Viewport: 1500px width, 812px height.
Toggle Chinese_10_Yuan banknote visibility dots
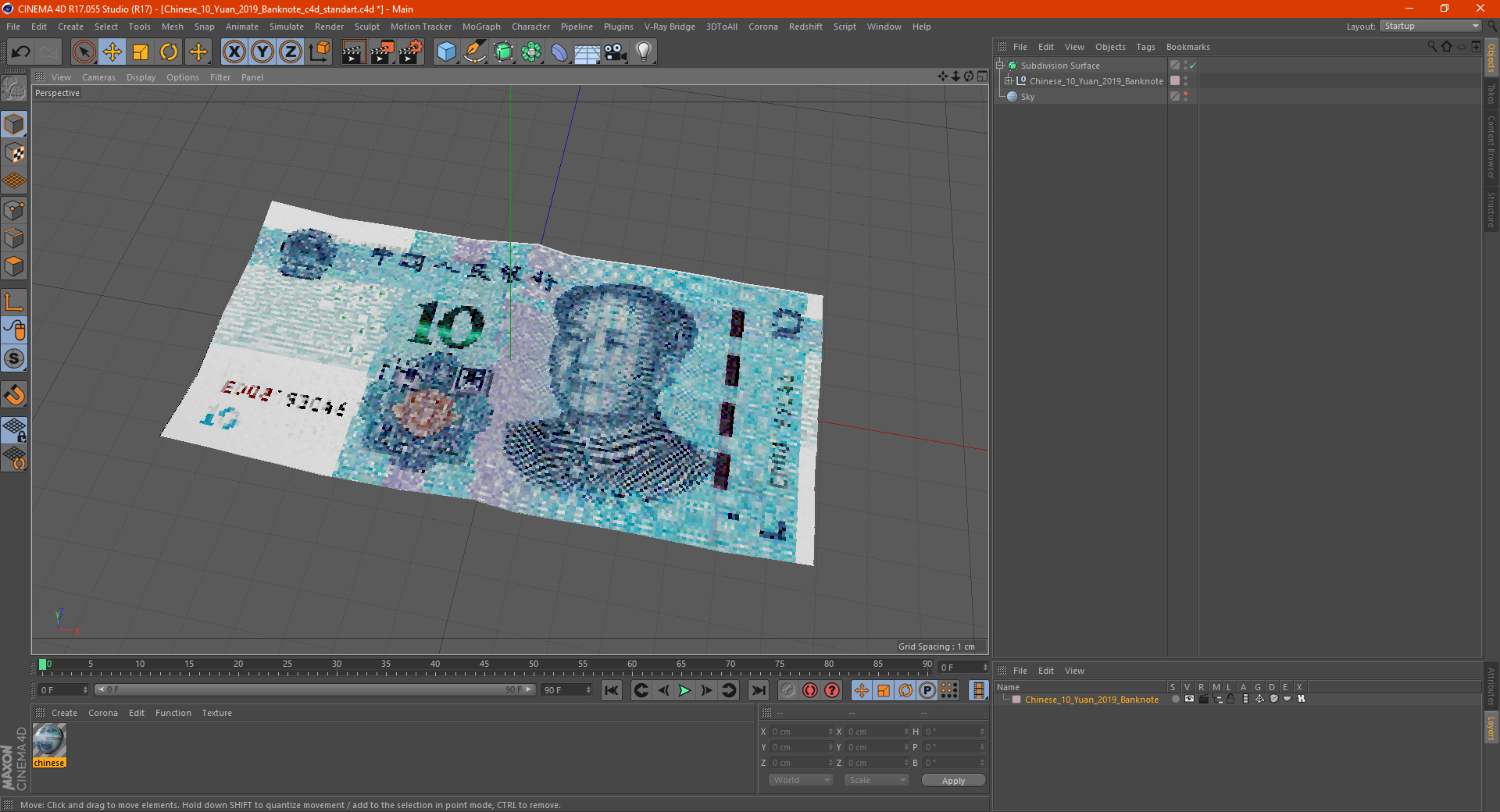tap(1185, 81)
